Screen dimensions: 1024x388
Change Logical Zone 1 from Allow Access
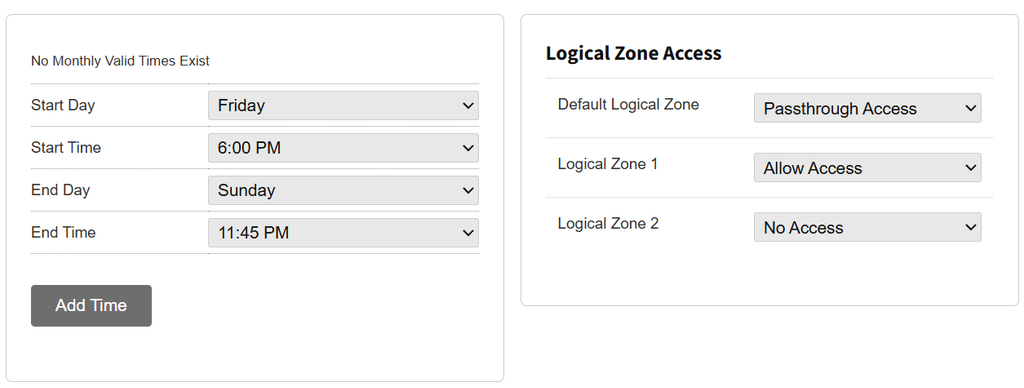click(x=867, y=167)
